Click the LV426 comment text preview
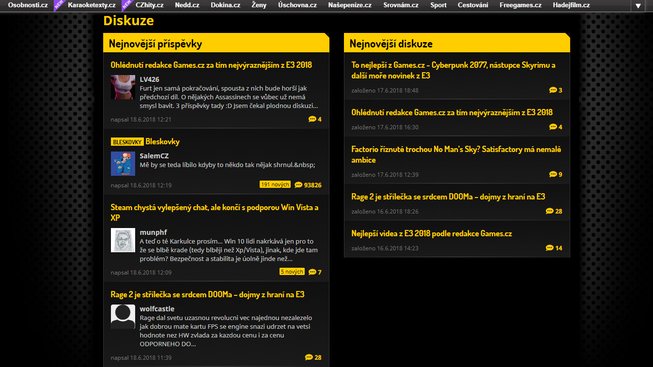The height and width of the screenshot is (367, 653). click(x=229, y=97)
